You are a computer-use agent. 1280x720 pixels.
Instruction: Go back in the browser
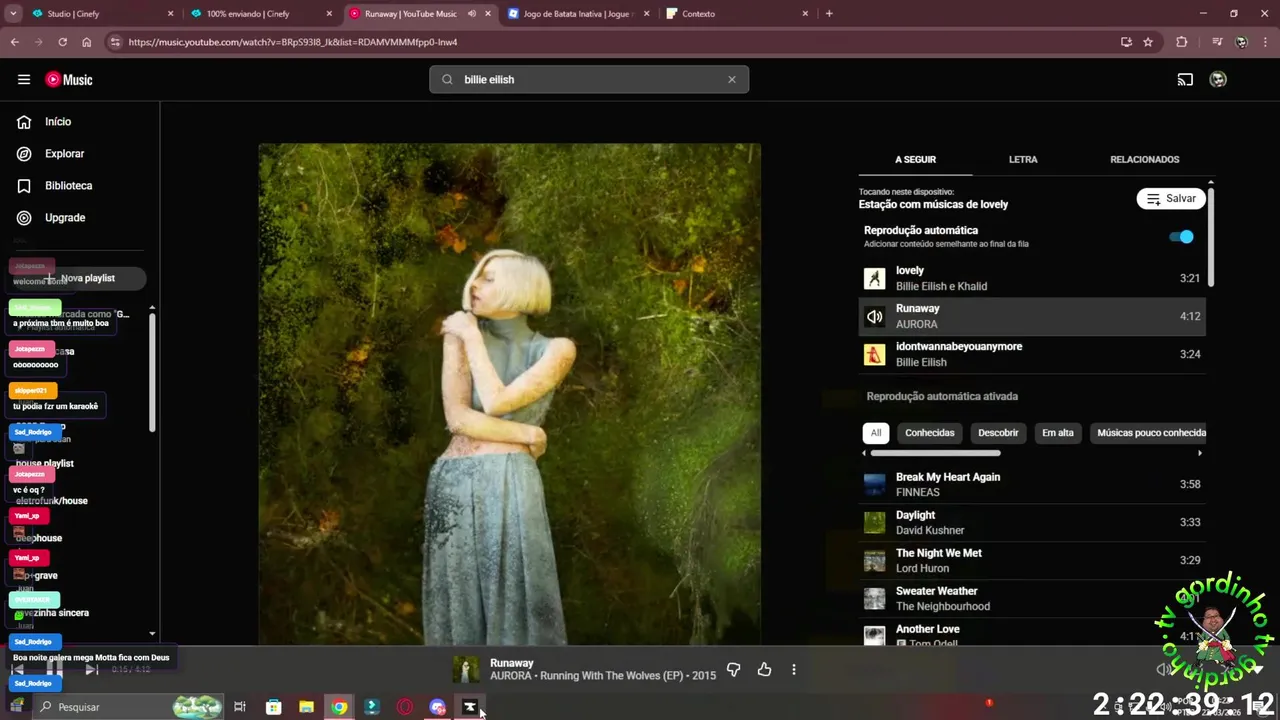coord(14,42)
